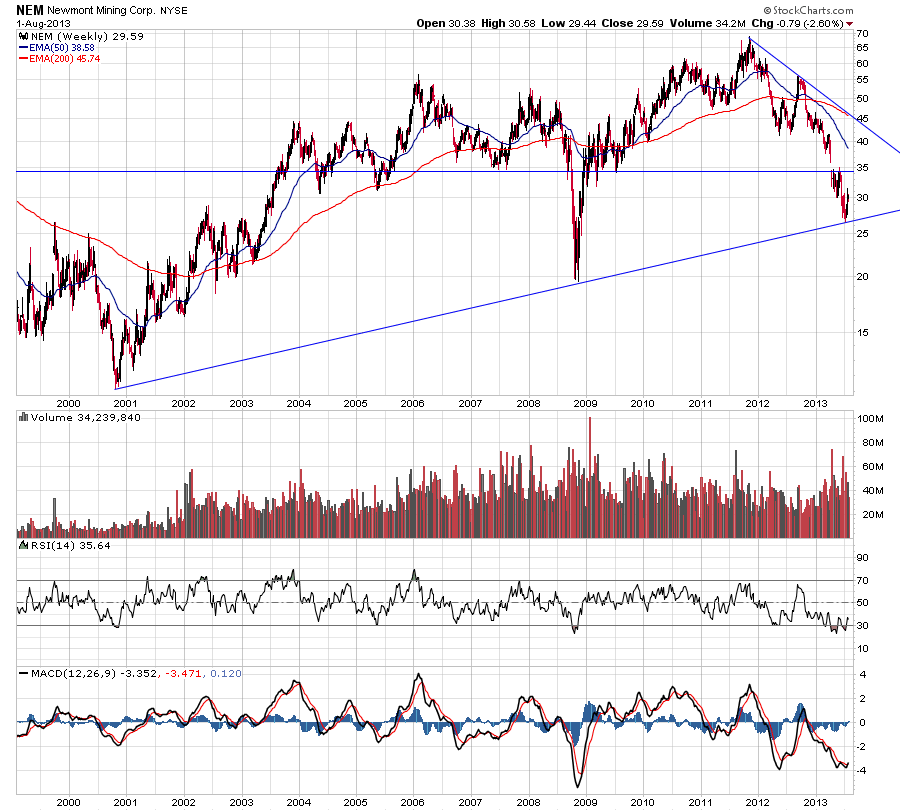Click the 'MACD(12,26,9) -3.352' label

(x=93, y=673)
